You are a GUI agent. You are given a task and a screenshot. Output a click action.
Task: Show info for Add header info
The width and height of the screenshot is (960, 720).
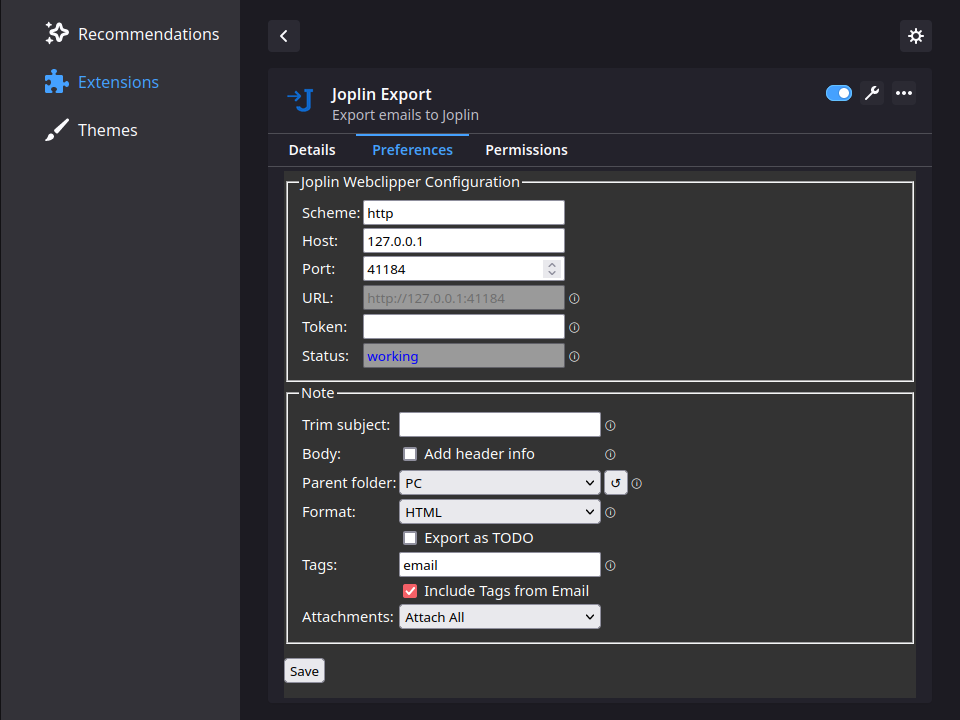click(x=610, y=454)
